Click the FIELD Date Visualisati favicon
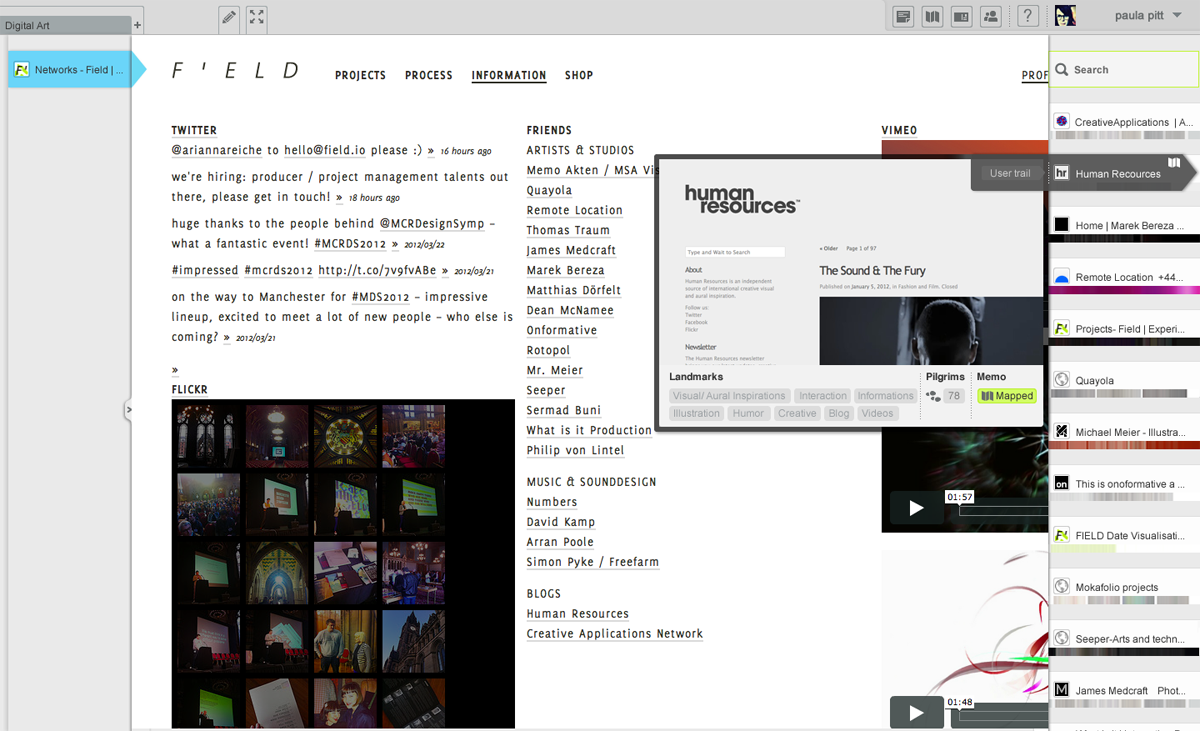The image size is (1200, 731). click(x=1062, y=535)
